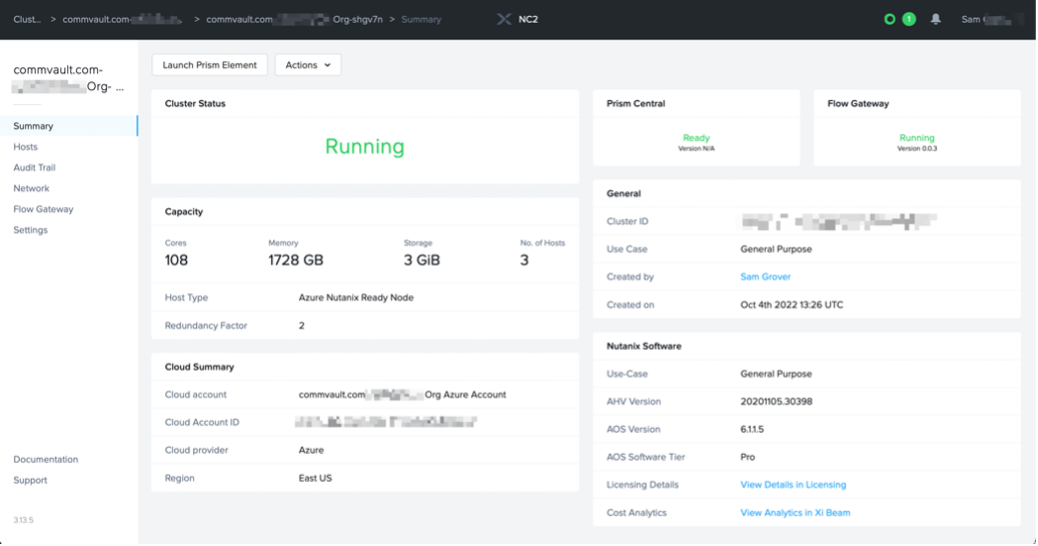
Task: Click the NC2 product label
Action: pyautogui.click(x=528, y=19)
